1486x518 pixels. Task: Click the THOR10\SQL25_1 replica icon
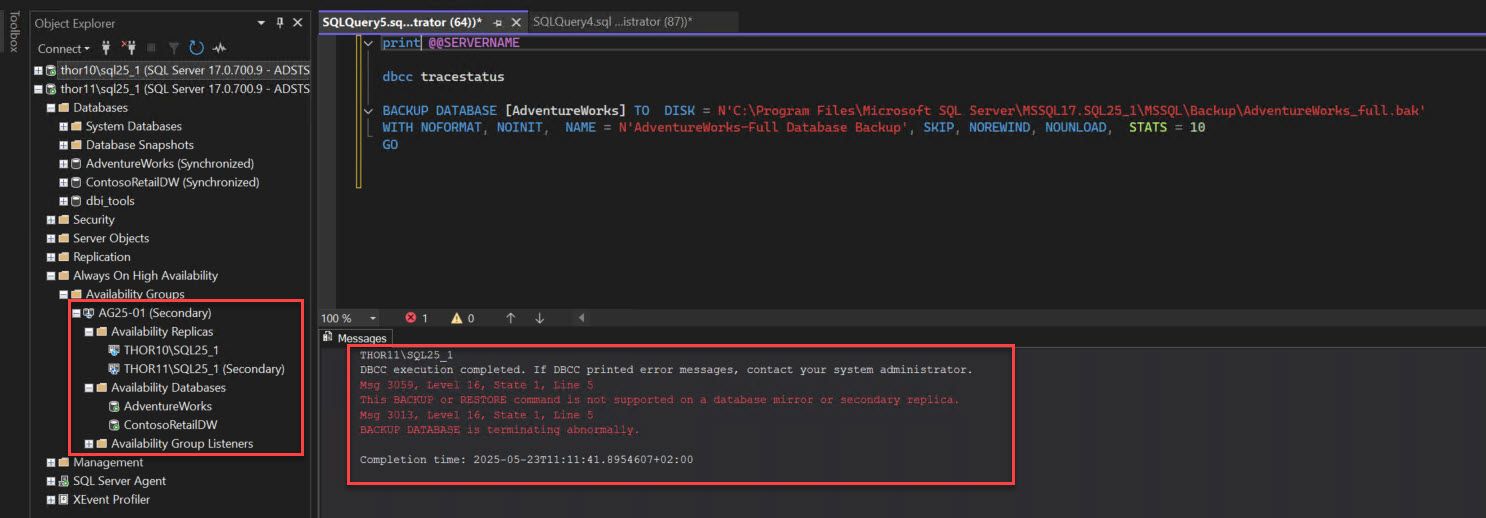(114, 350)
